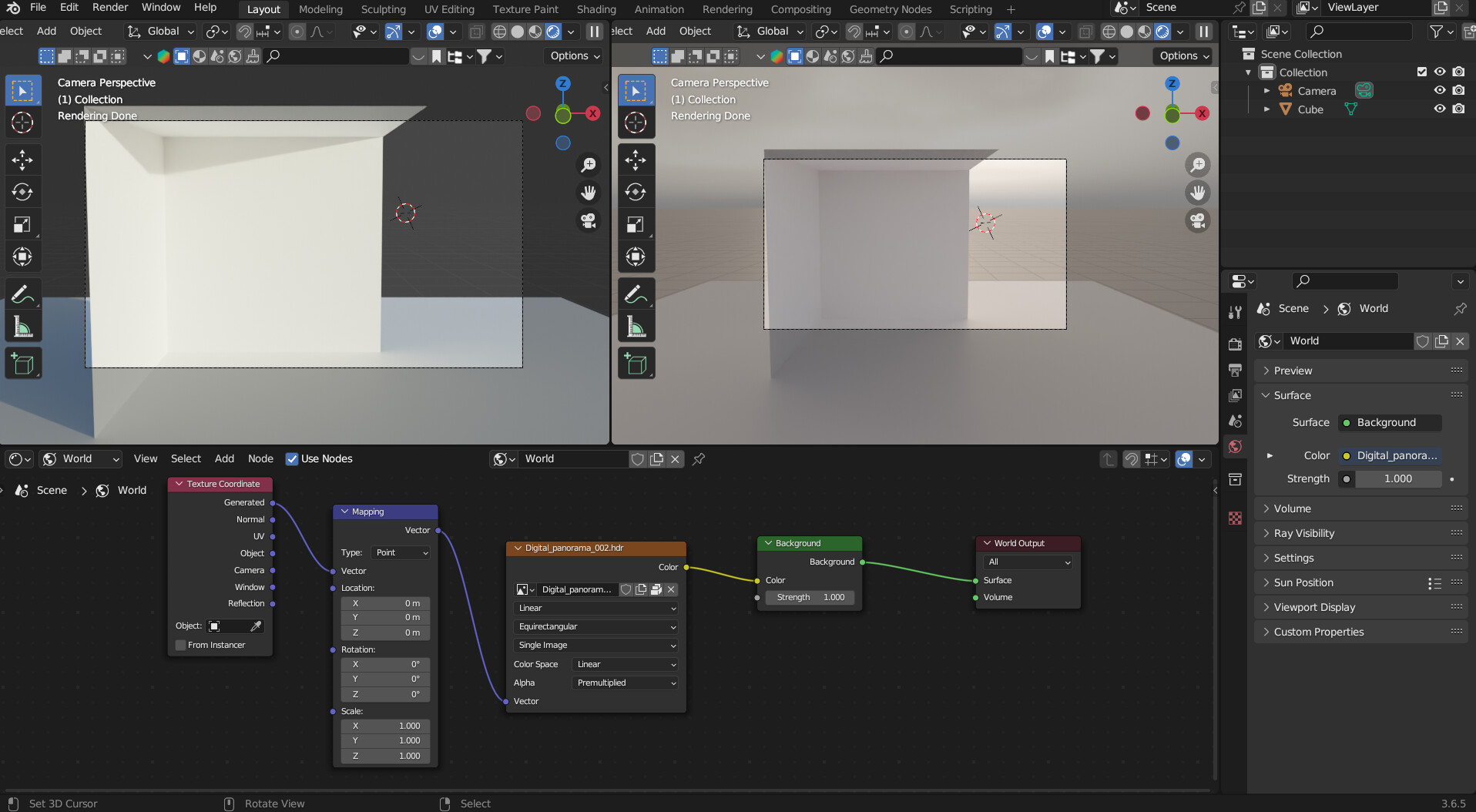
Task: Open Mapping Type Point dropdown
Action: coord(401,552)
